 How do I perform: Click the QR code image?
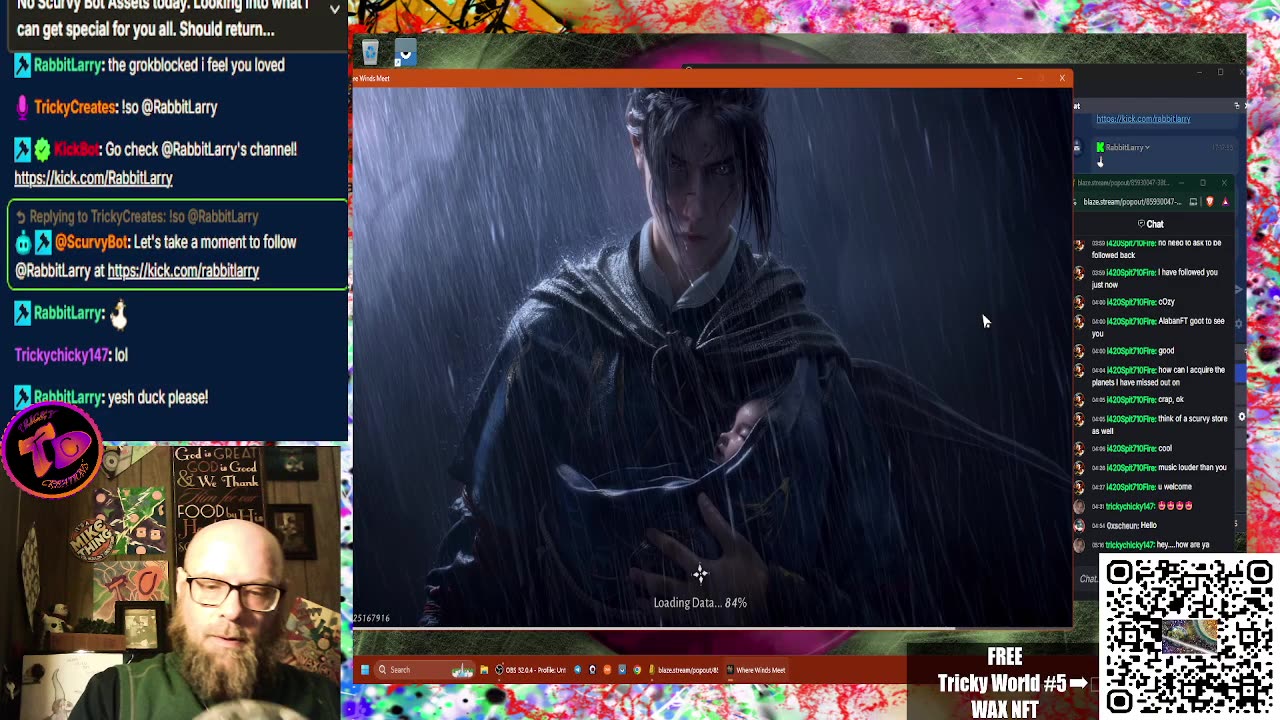(x=1189, y=636)
